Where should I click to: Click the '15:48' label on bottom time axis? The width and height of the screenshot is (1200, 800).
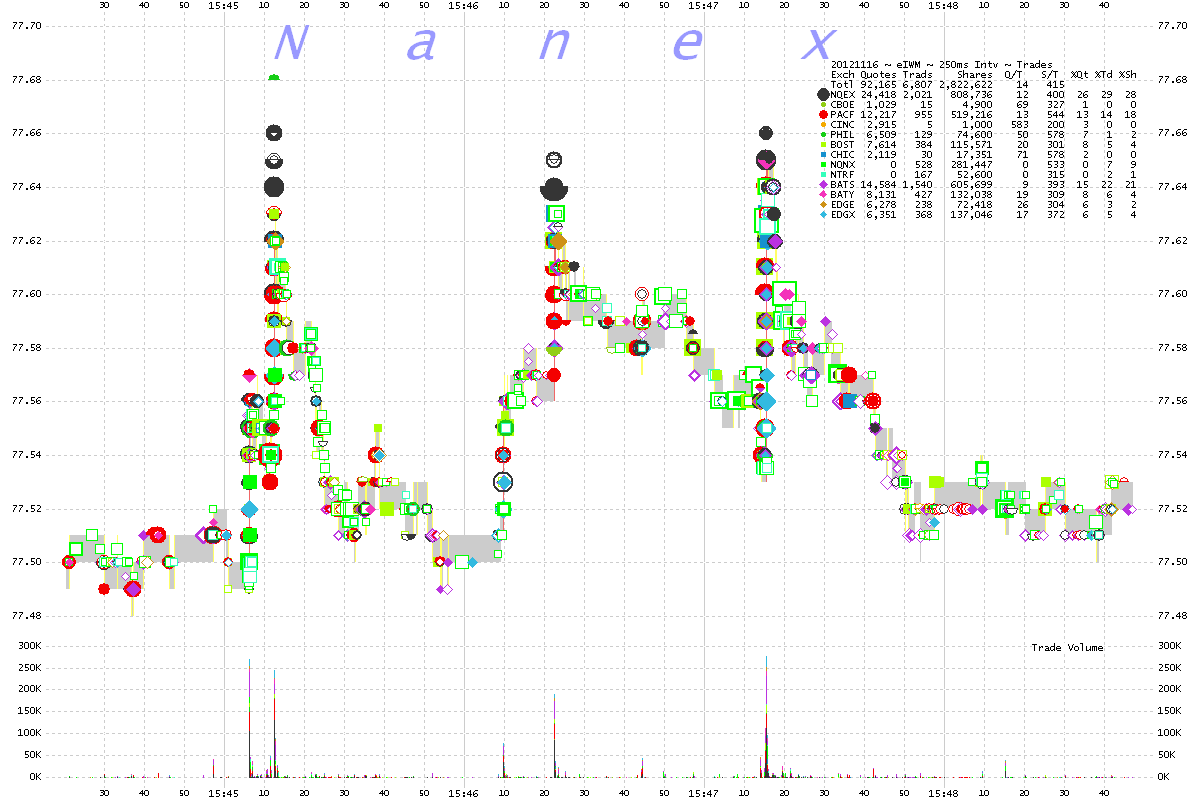coord(944,792)
